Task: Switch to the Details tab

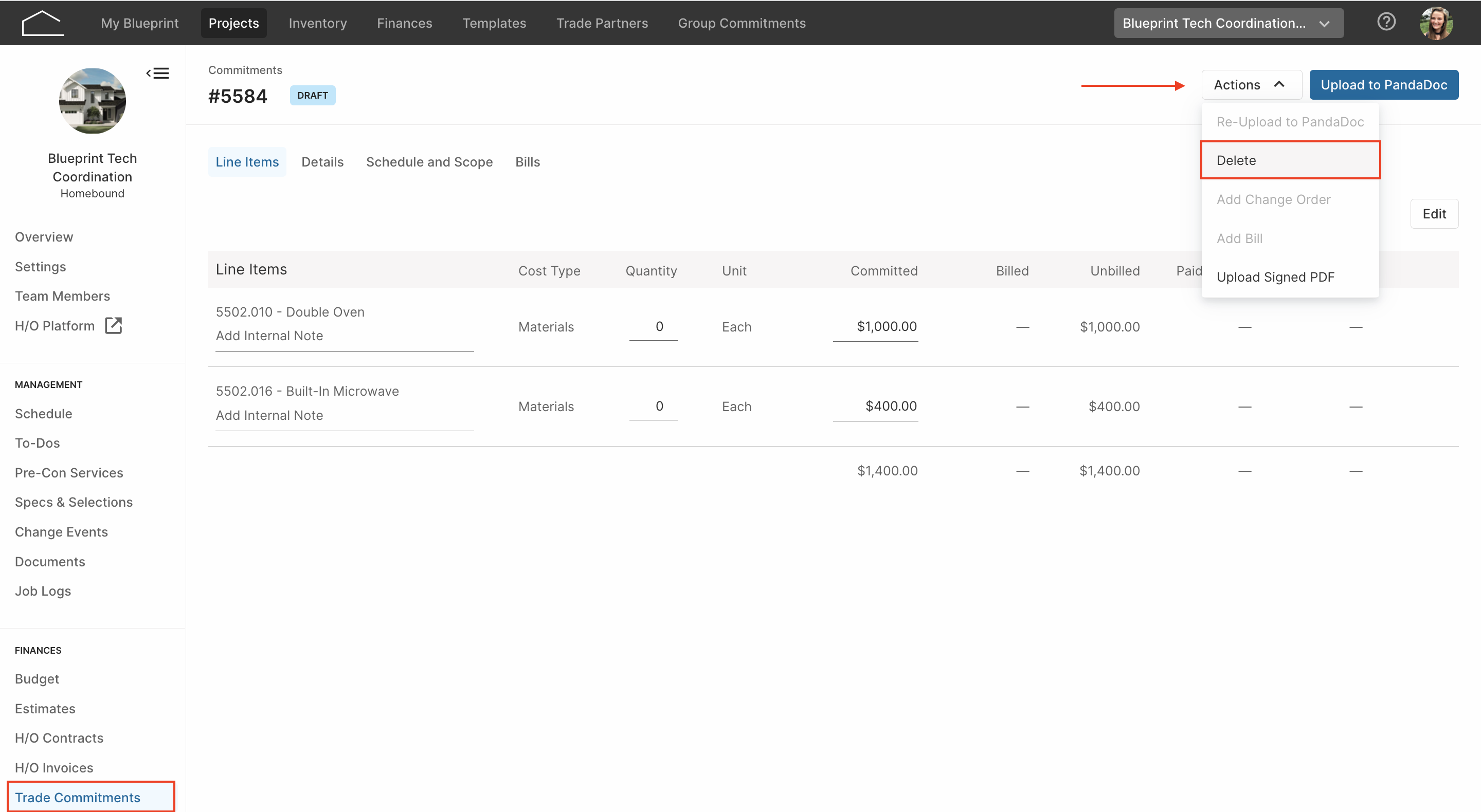Action: 322,162
